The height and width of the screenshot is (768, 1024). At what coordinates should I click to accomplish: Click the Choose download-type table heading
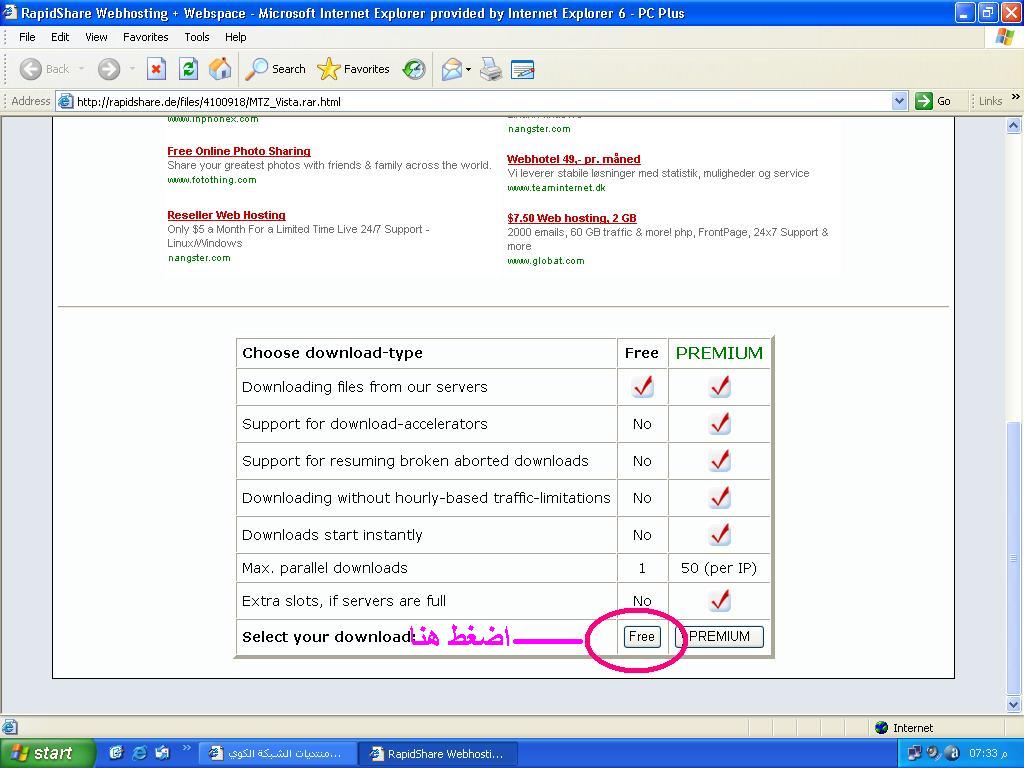(332, 353)
